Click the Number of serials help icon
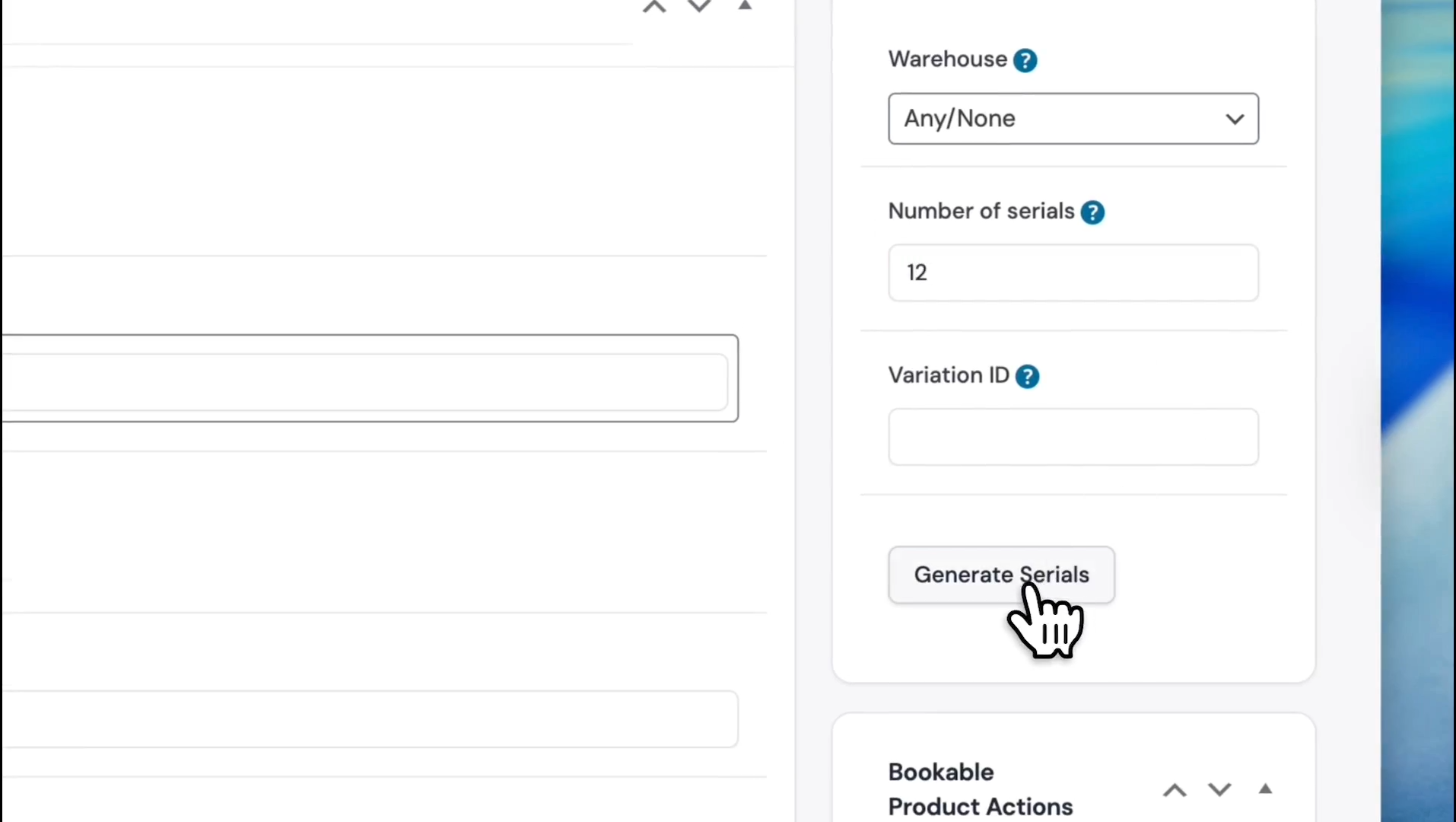The height and width of the screenshot is (822, 1456). pyautogui.click(x=1092, y=212)
